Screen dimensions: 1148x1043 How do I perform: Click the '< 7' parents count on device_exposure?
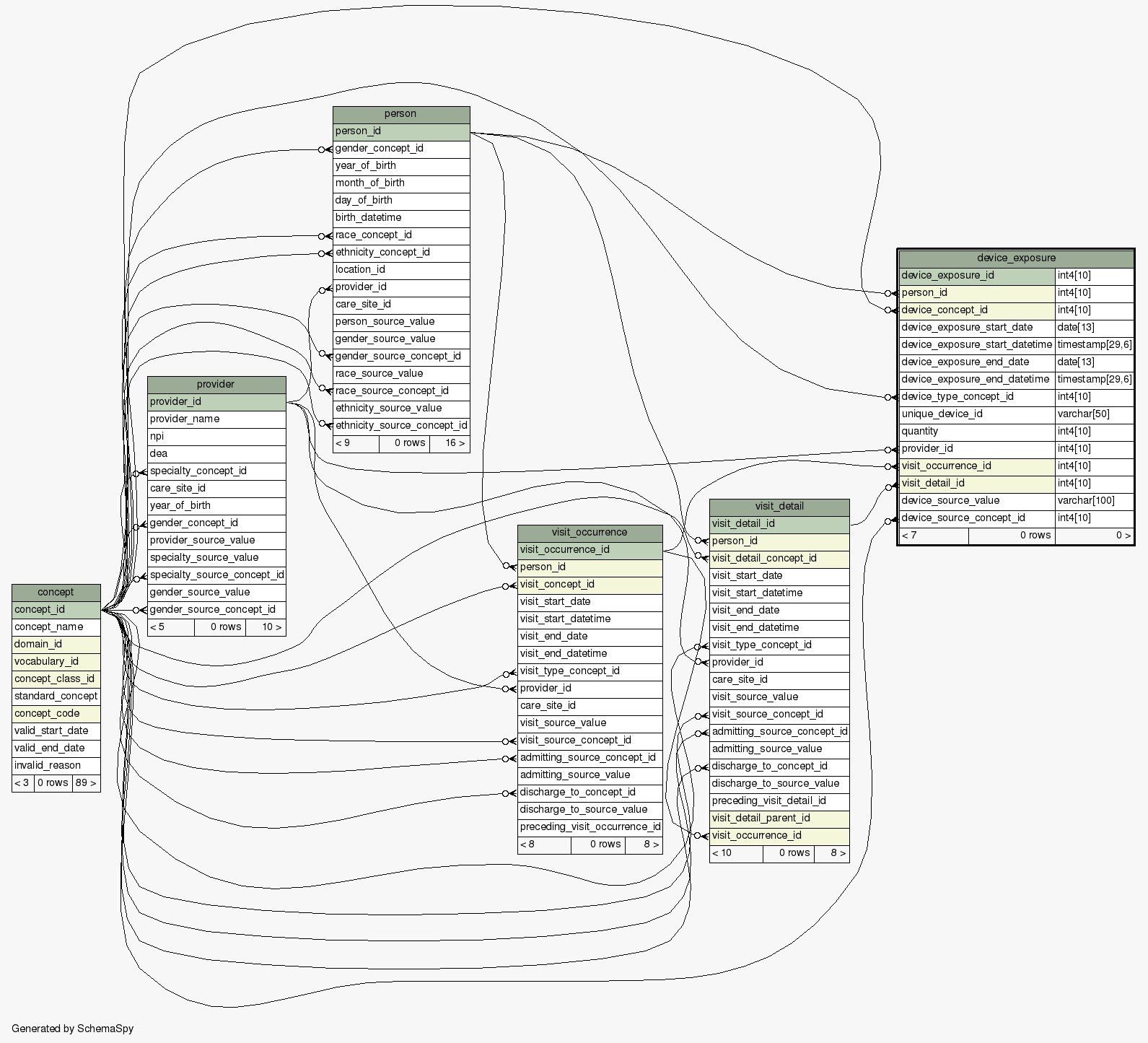(x=909, y=536)
